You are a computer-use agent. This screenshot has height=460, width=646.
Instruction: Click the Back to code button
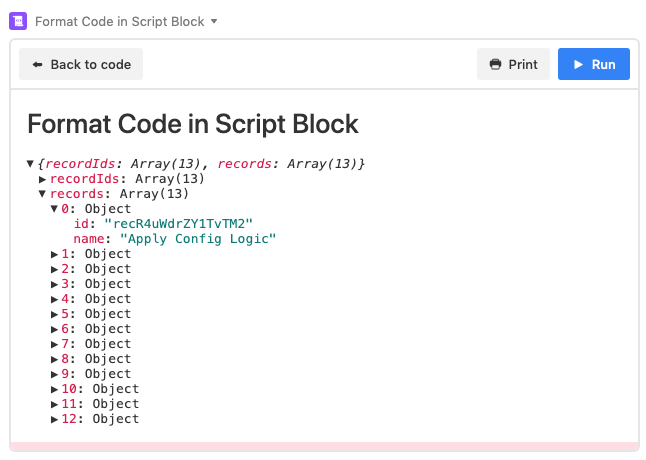[x=81, y=64]
